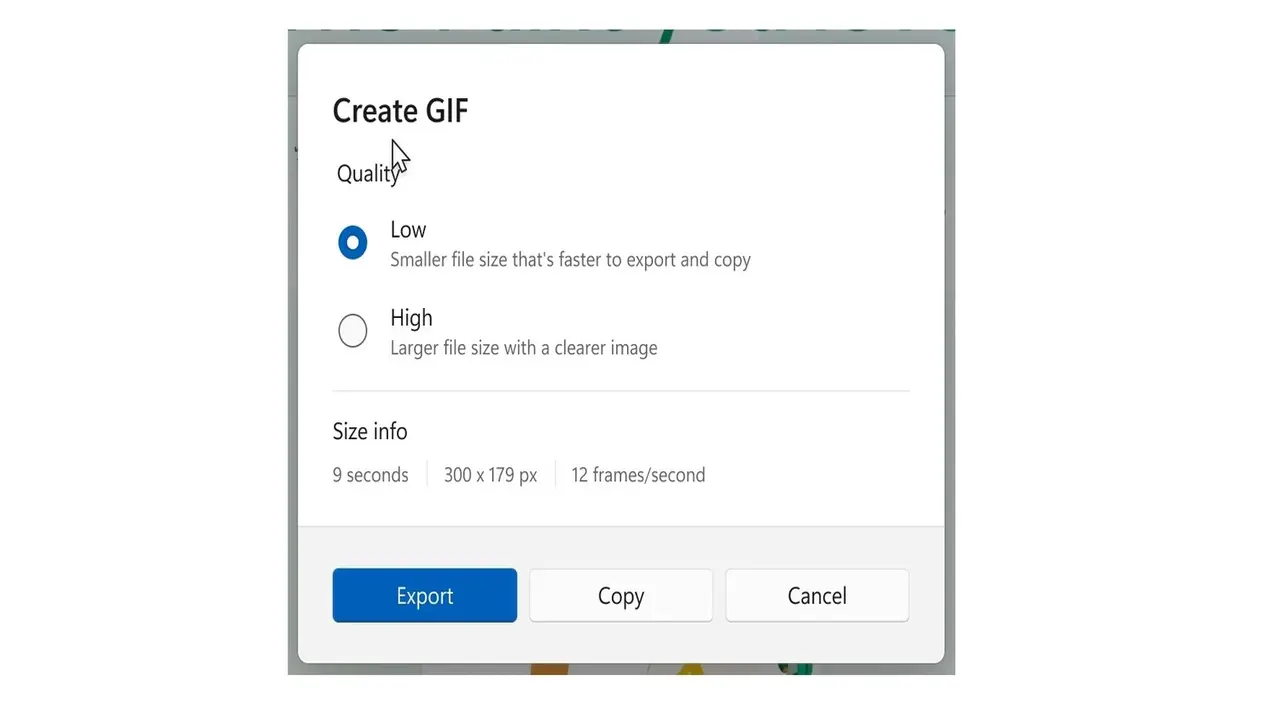This screenshot has width=1280, height=720.
Task: Click dimmed background strip below dialog
Action: [620, 669]
